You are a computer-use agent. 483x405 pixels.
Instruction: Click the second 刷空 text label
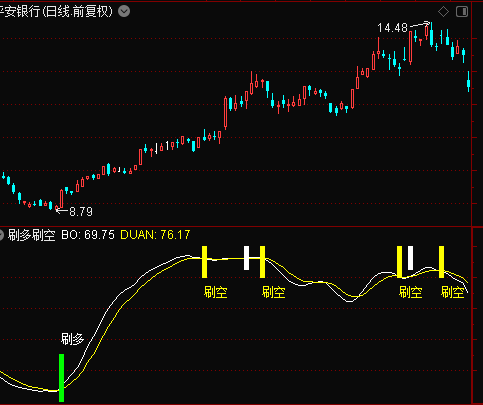point(274,292)
